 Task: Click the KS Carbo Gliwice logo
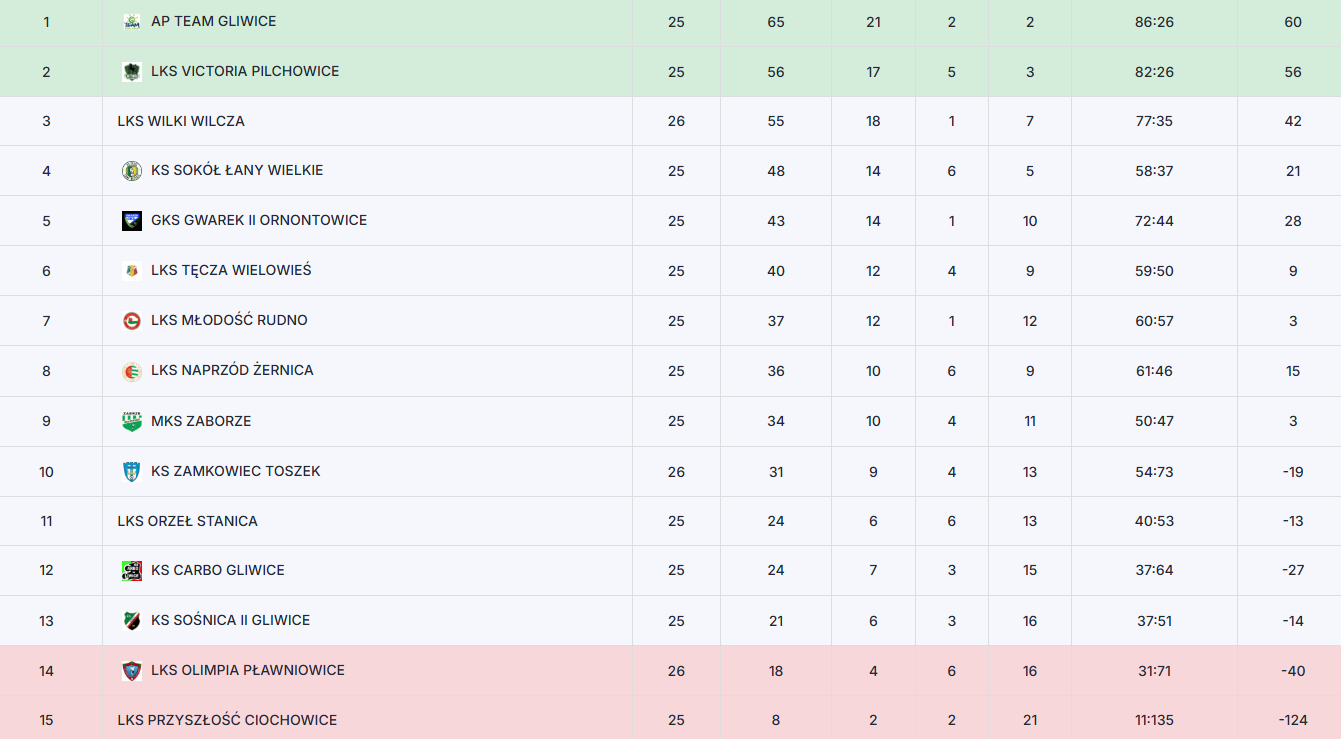click(x=131, y=571)
